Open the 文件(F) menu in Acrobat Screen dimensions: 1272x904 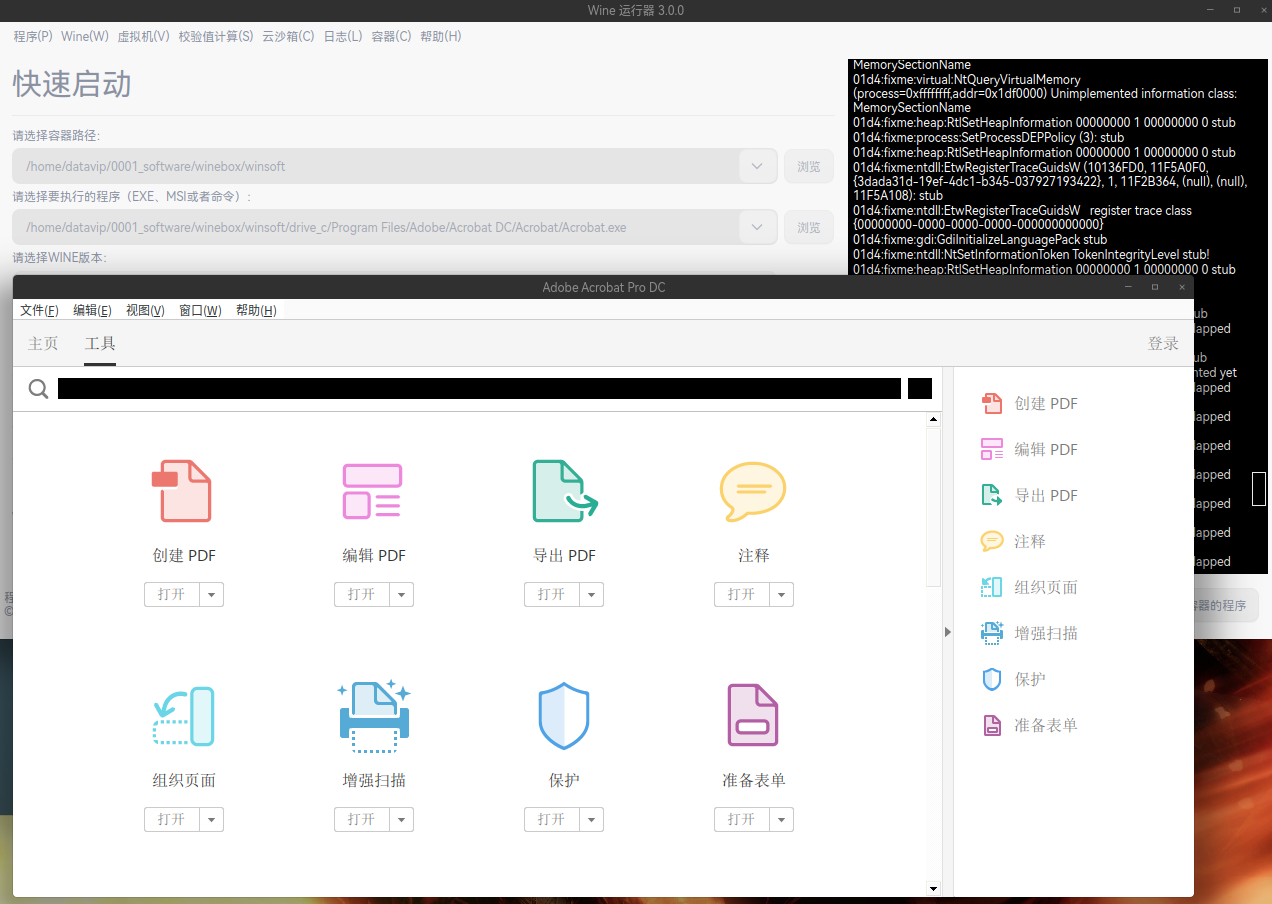click(39, 310)
